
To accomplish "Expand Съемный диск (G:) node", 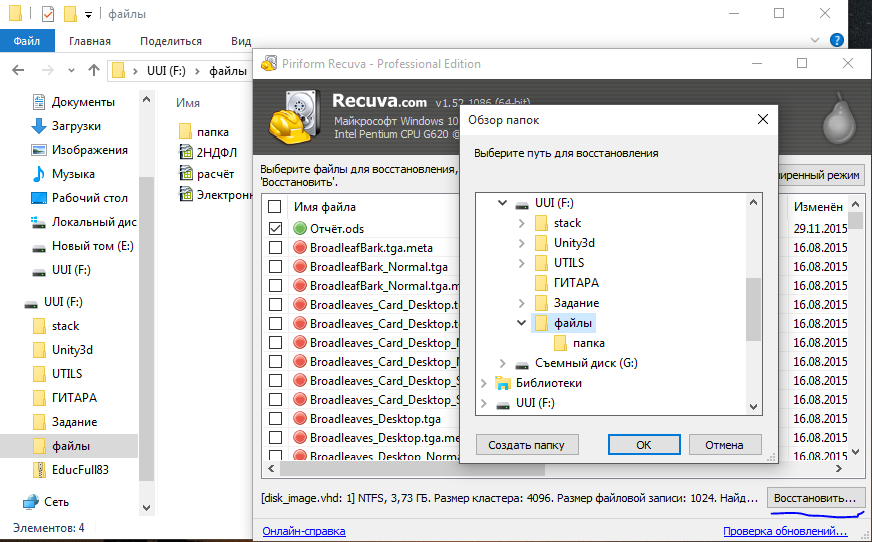I will (502, 363).
